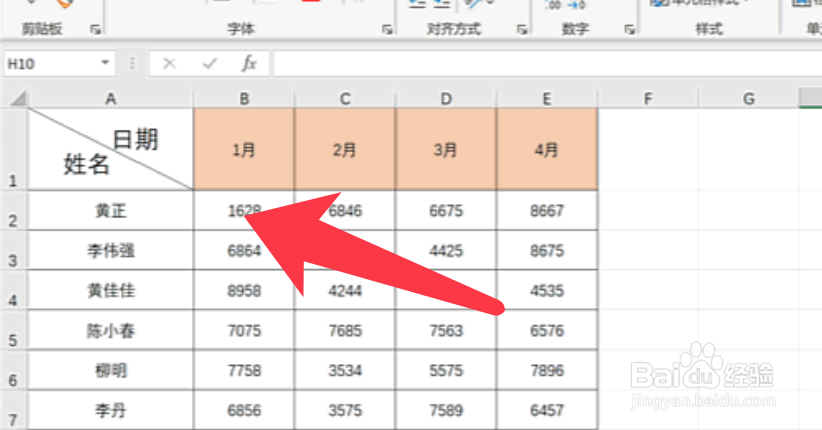822x430 pixels.
Task: Open the 对齐方式 group dialog launcher
Action: click(522, 30)
